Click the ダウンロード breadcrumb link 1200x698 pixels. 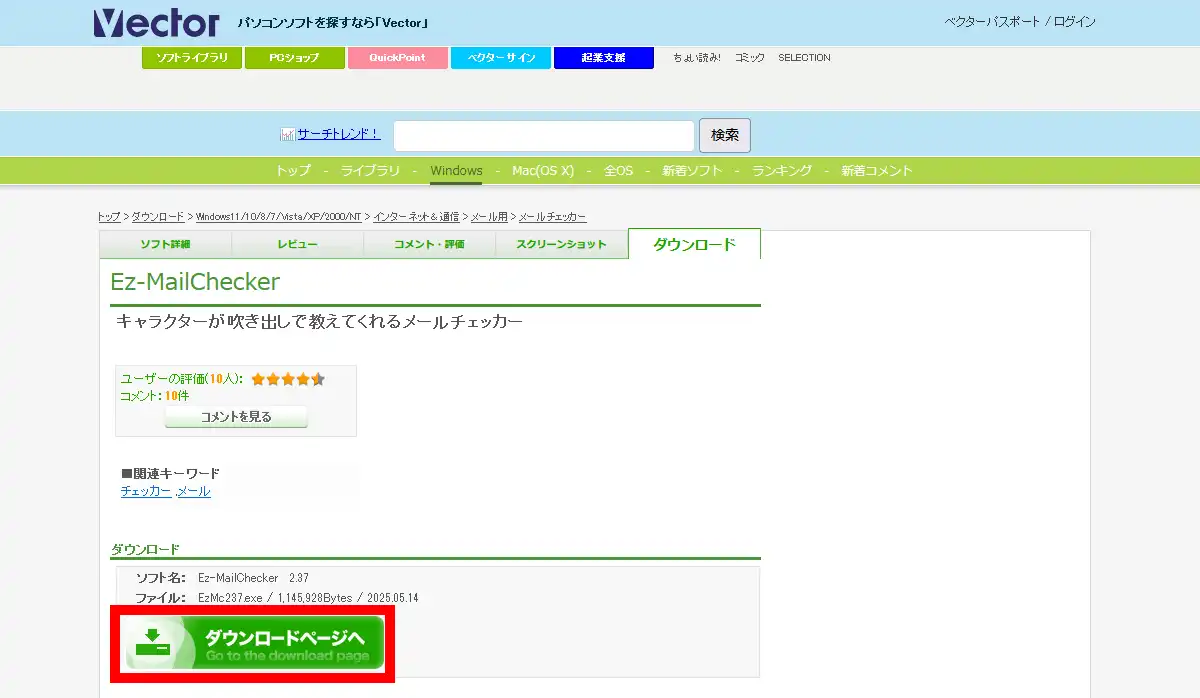pyautogui.click(x=158, y=217)
